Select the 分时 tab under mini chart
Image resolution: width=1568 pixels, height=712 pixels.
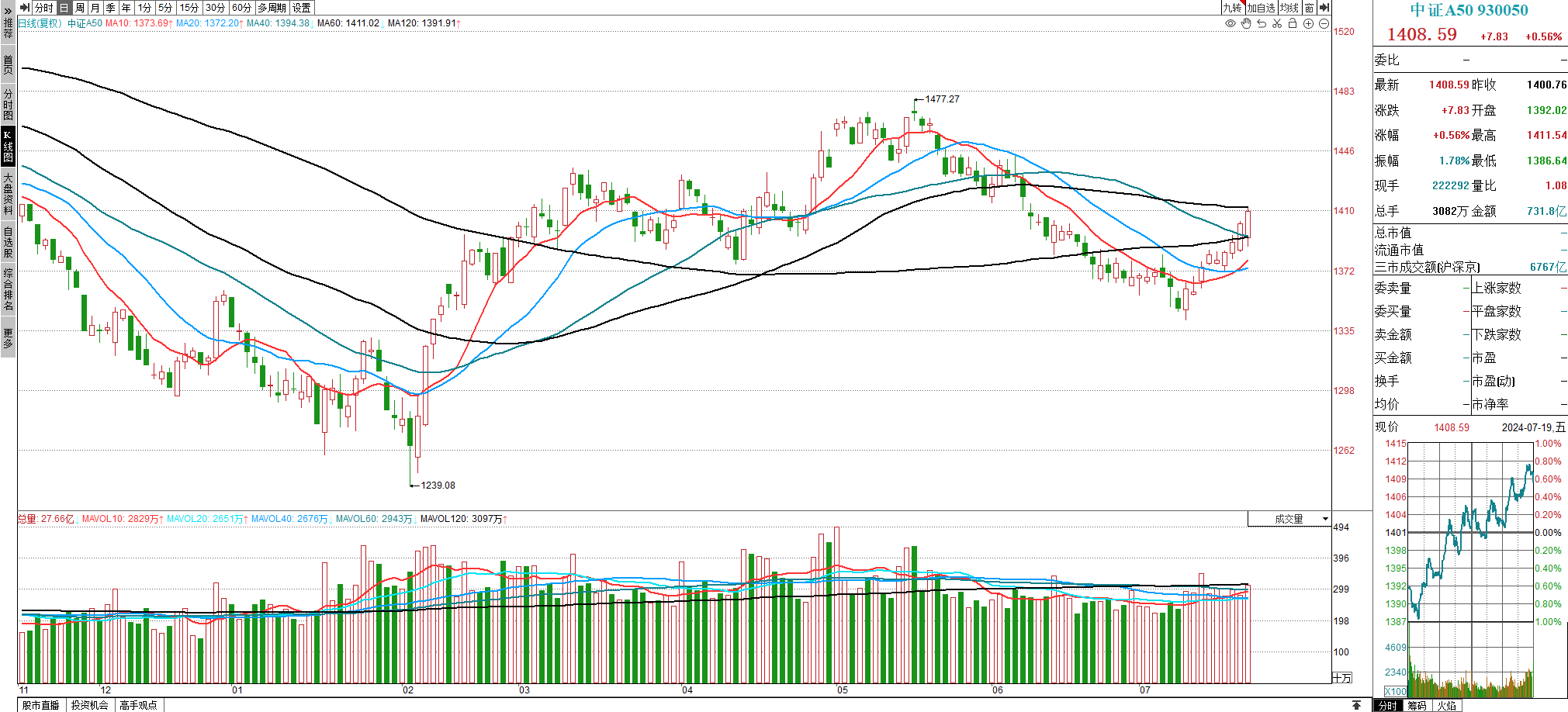1387,706
